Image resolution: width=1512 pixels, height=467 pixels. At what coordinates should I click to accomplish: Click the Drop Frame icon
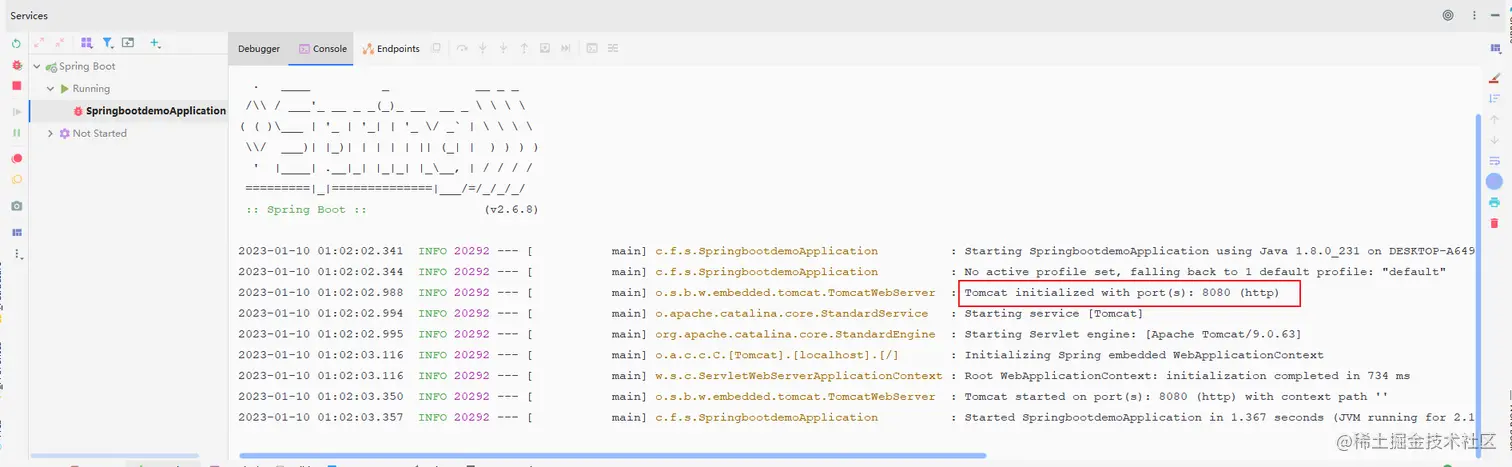coord(545,48)
